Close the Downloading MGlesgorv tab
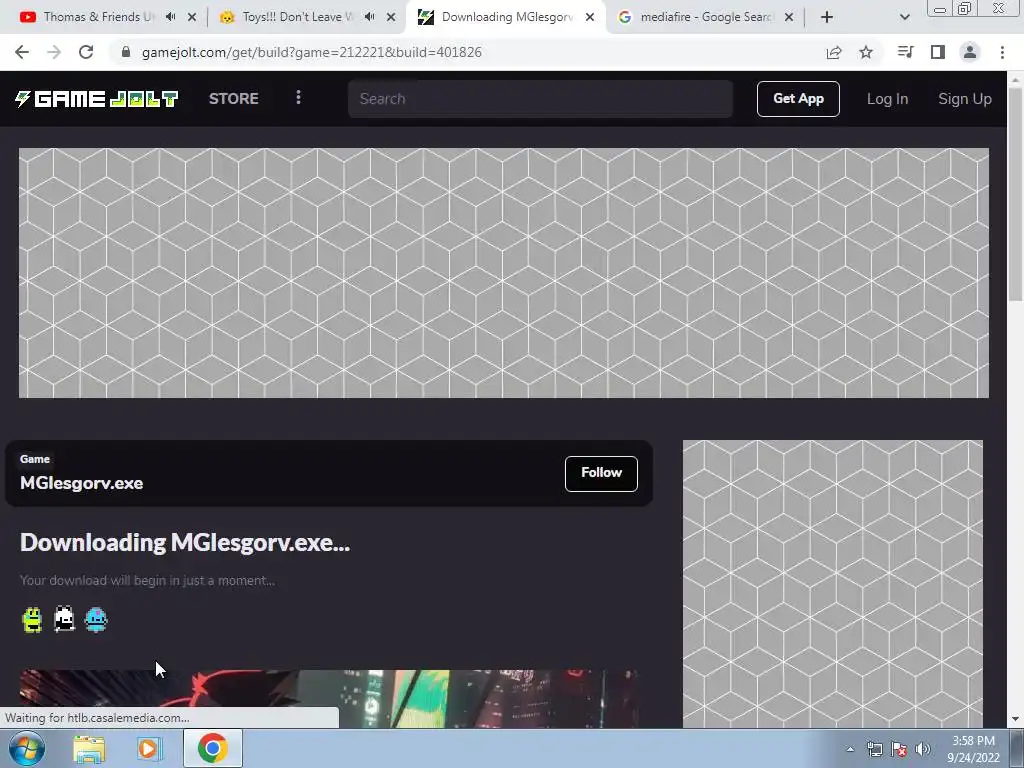1024x768 pixels. point(590,17)
